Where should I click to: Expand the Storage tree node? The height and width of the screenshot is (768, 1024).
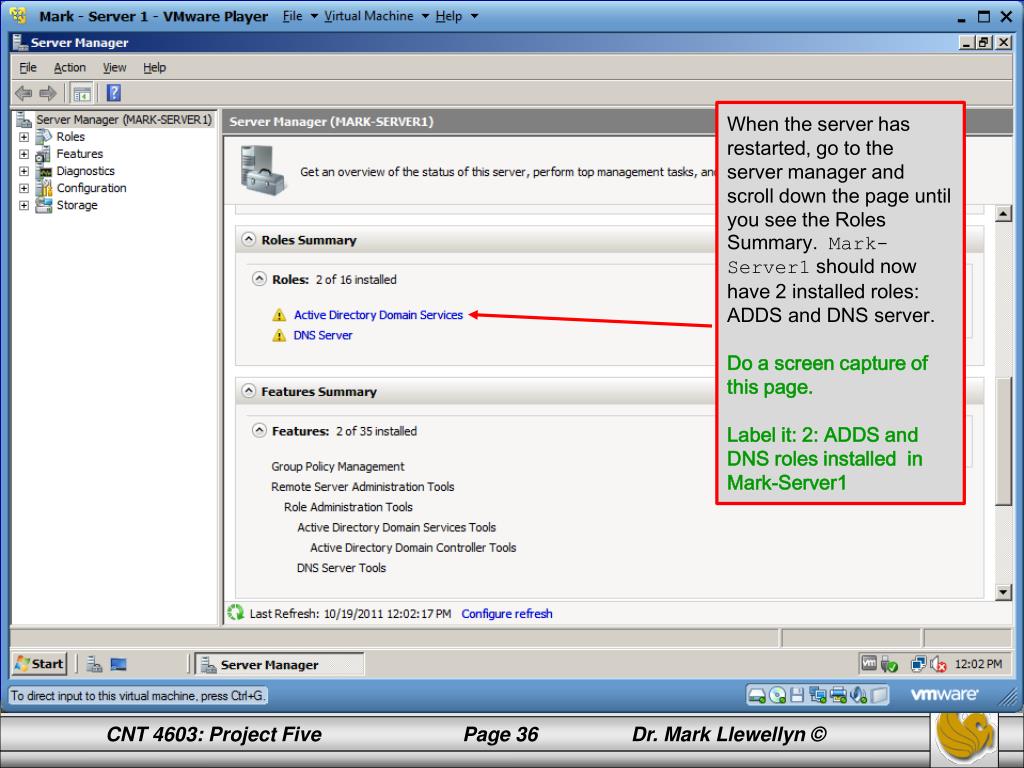(24, 205)
